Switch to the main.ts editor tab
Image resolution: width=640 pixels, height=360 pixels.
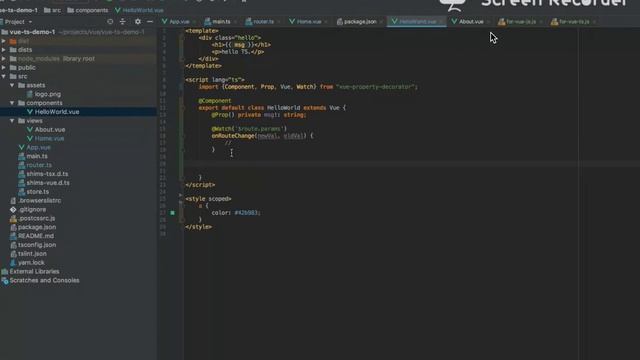(x=221, y=22)
